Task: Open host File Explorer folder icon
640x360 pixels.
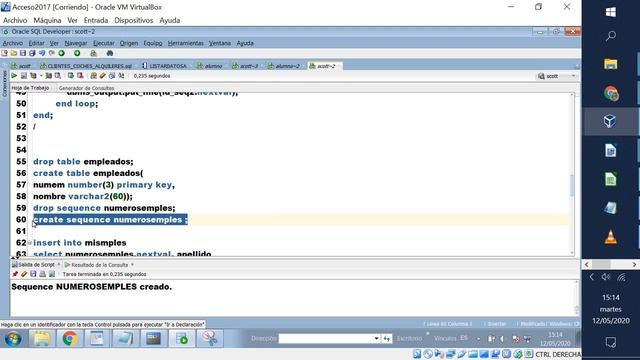Action: (x=611, y=64)
